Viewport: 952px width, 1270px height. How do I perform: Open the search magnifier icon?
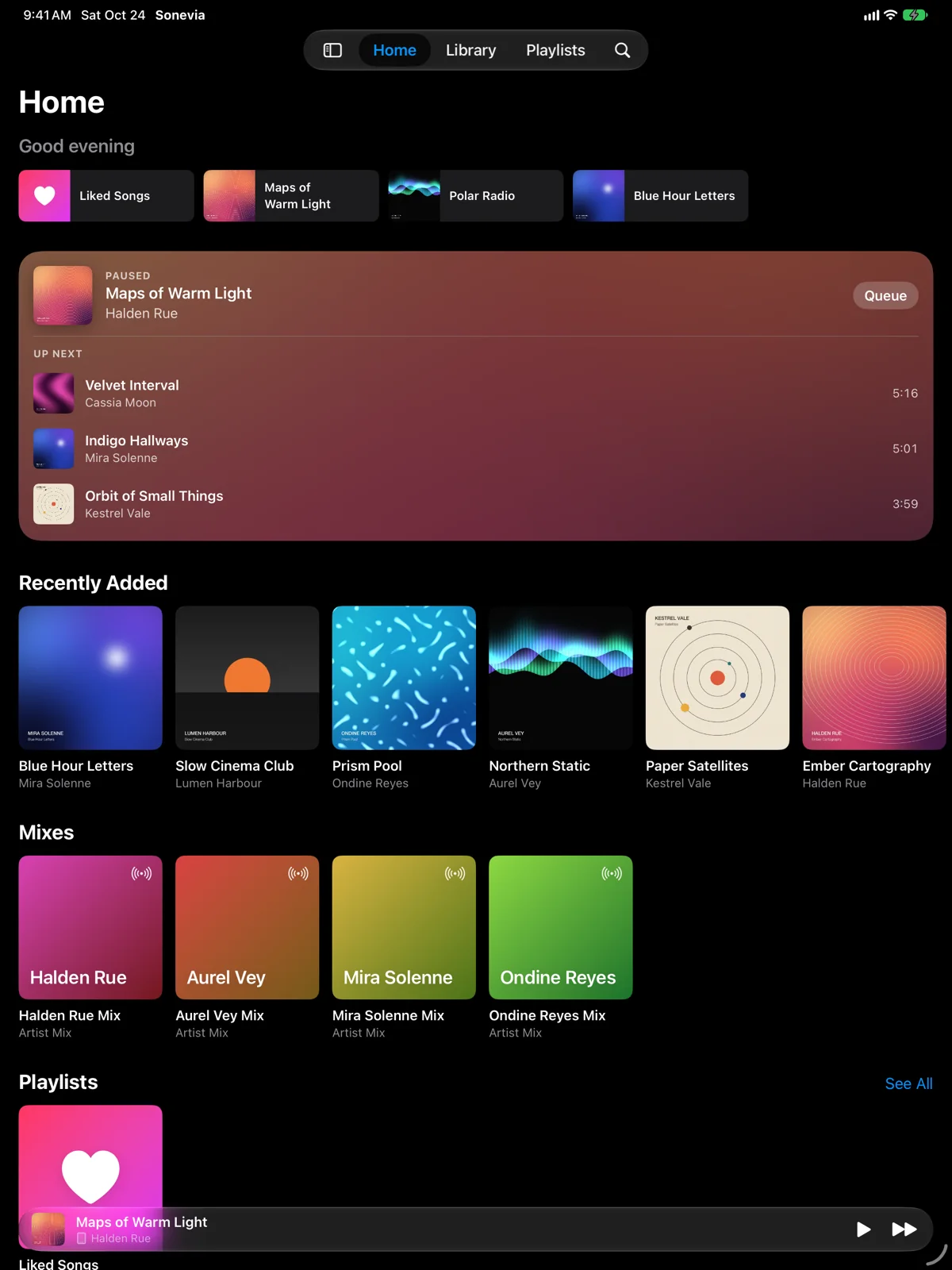[623, 50]
